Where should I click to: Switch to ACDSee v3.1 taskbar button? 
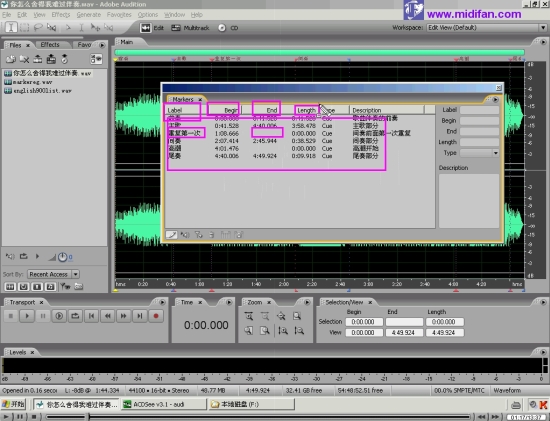tap(164, 405)
